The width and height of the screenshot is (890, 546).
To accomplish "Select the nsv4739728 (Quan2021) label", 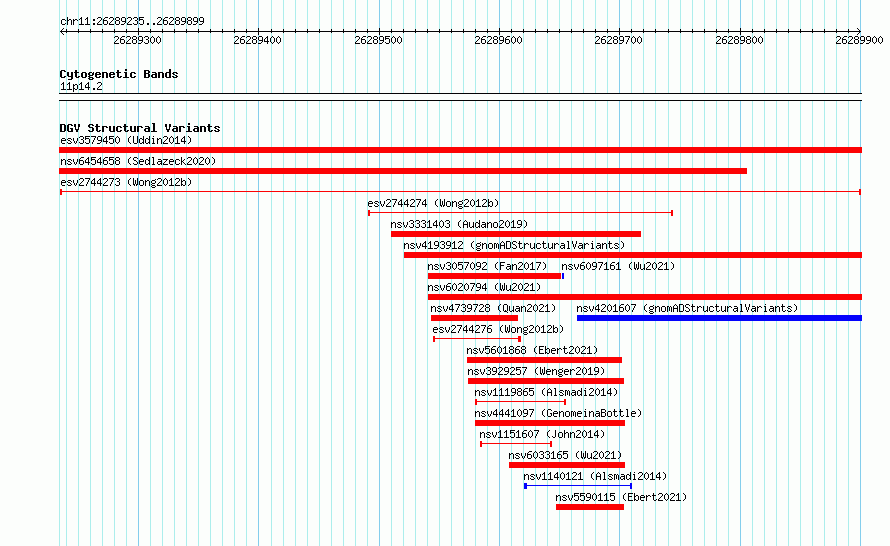I will click(493, 308).
